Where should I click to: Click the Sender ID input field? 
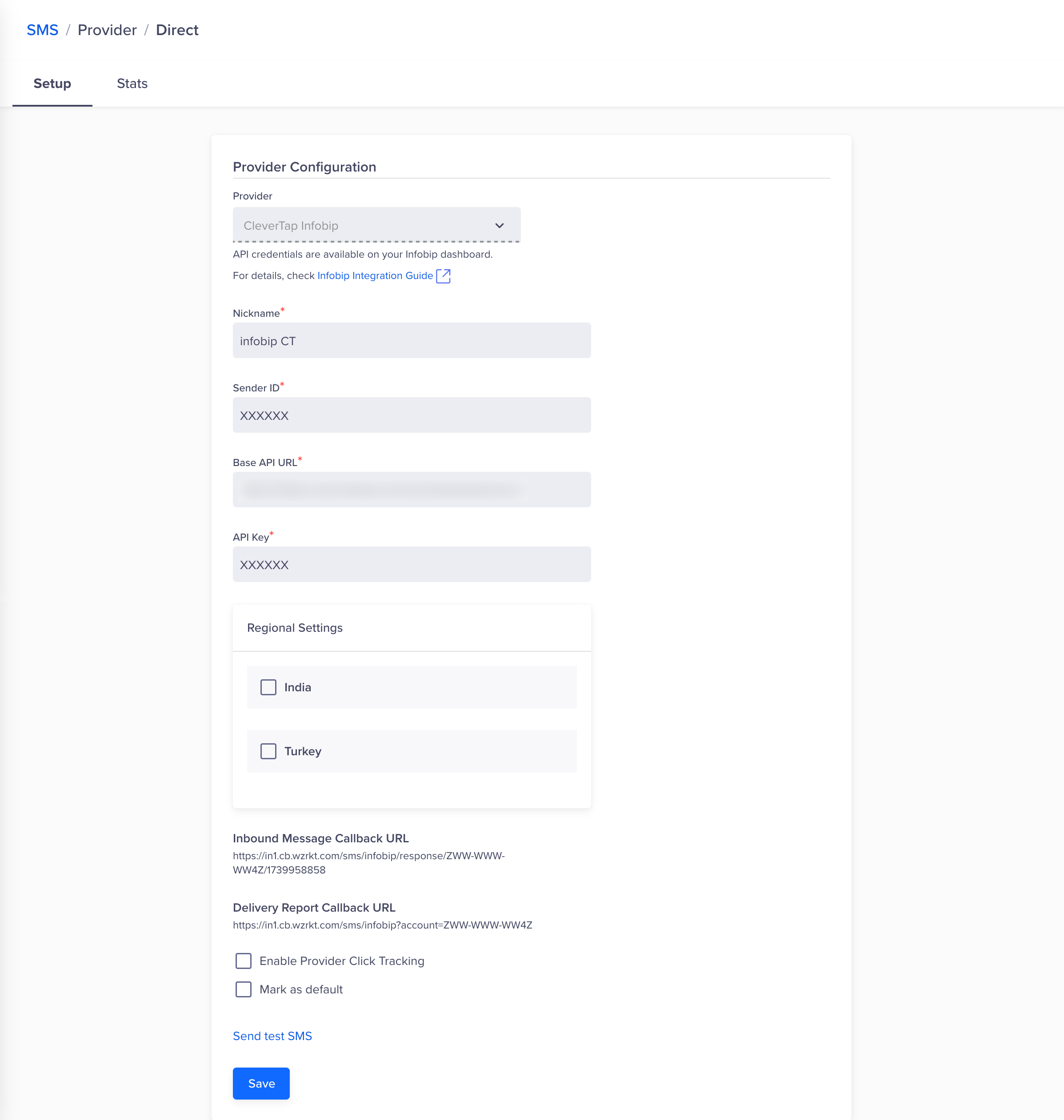tap(412, 415)
